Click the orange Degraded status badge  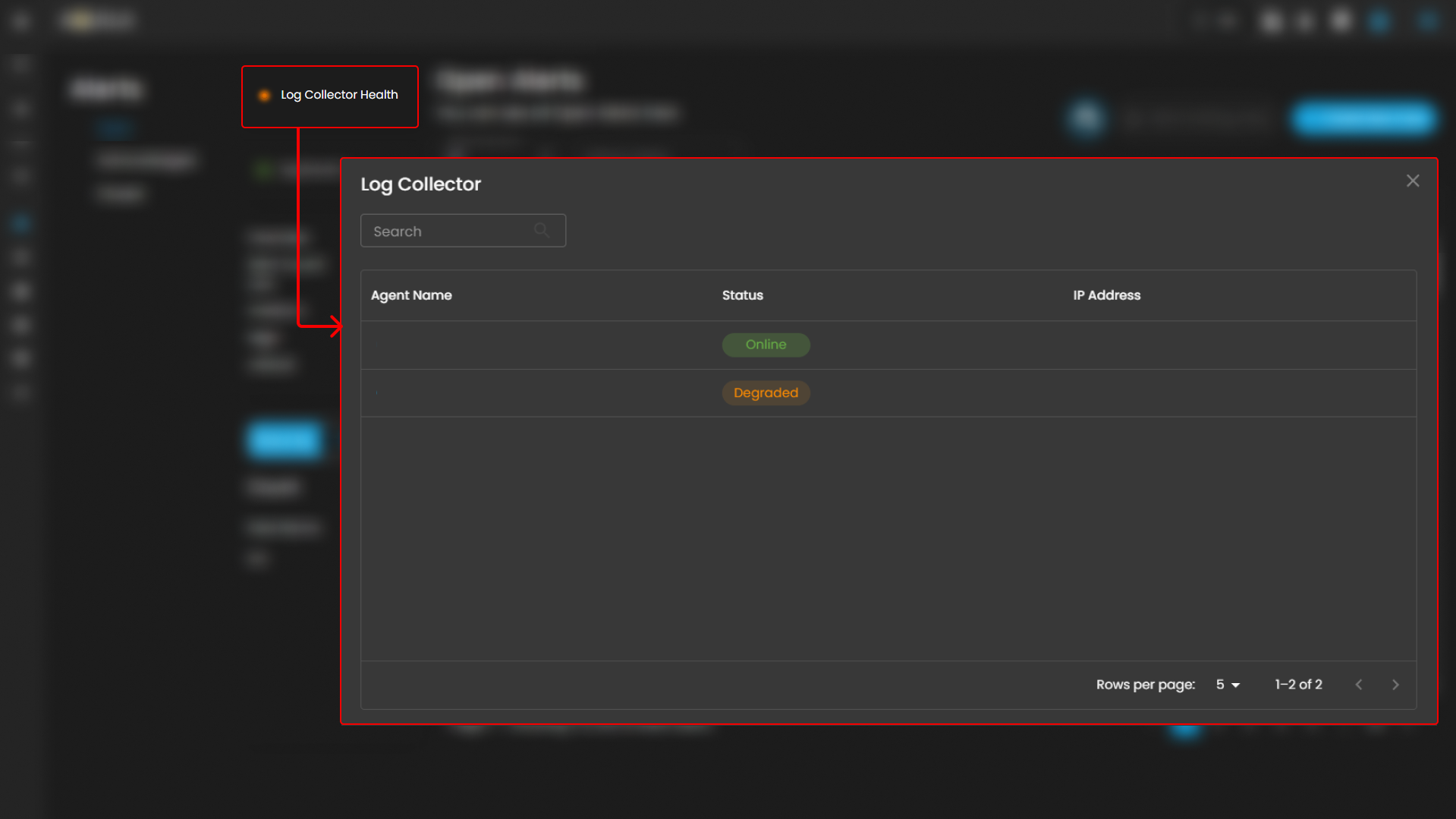point(766,393)
